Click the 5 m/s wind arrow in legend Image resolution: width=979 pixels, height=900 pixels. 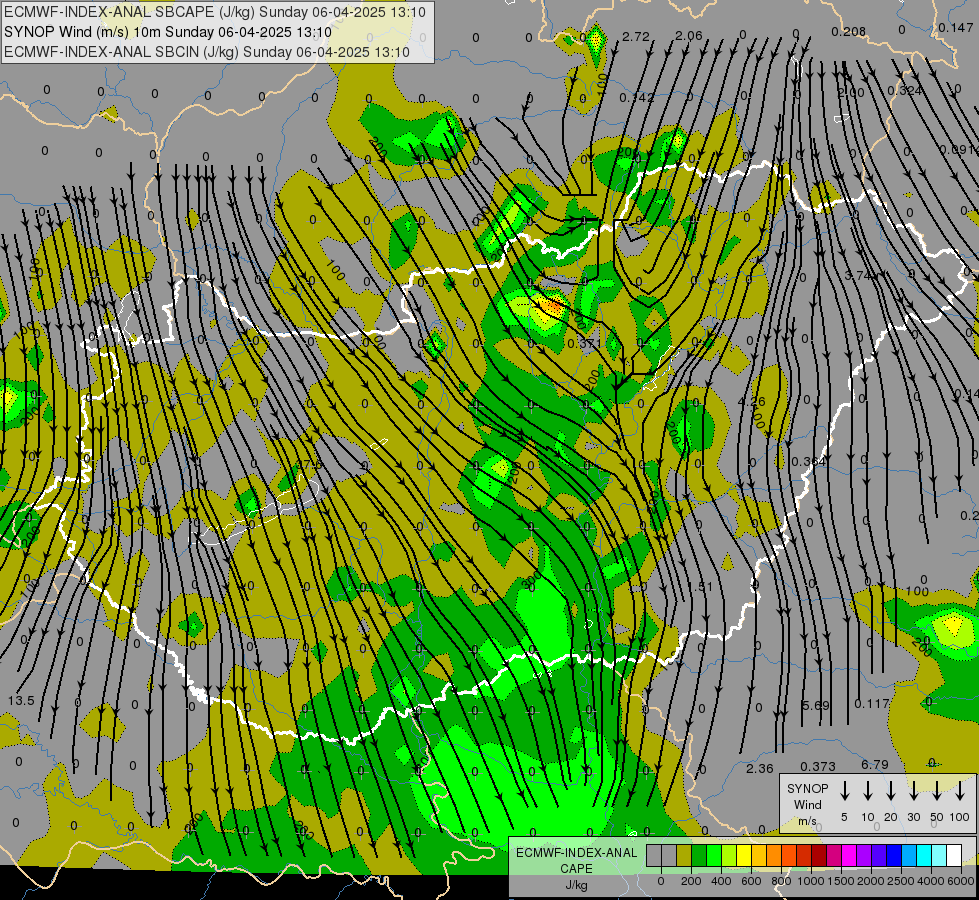pos(844,790)
